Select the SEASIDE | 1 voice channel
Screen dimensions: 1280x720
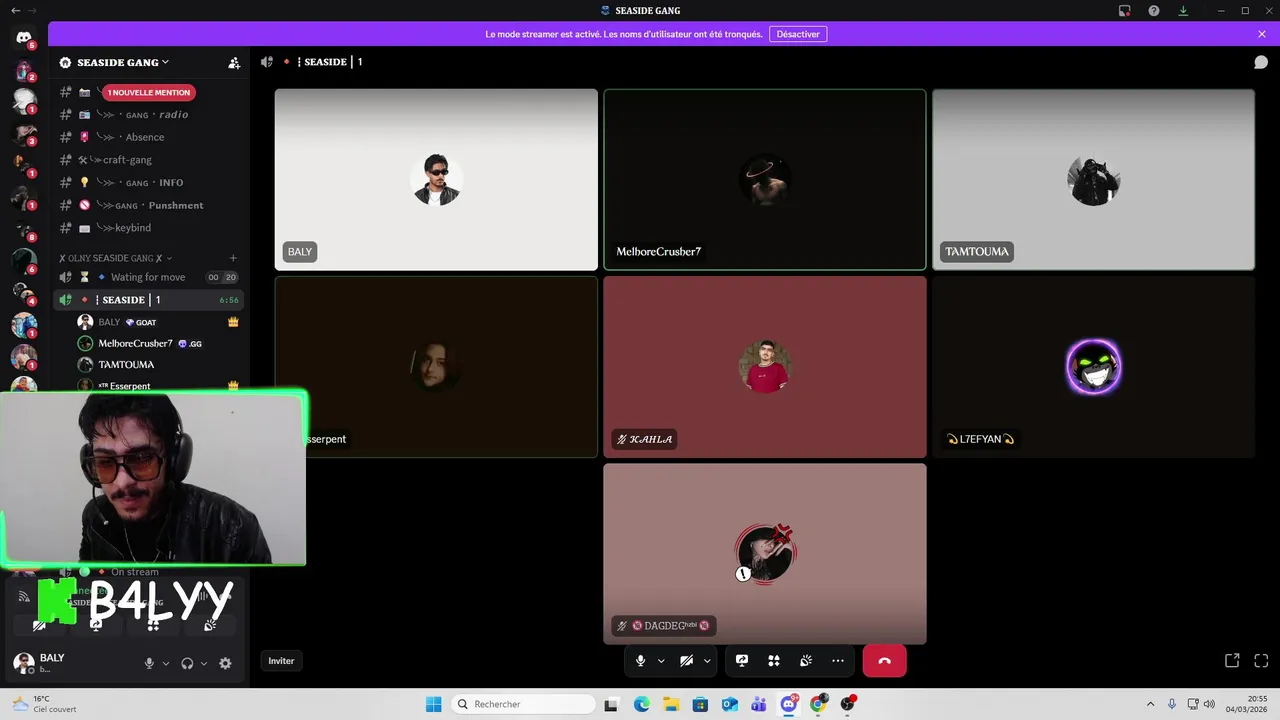point(148,300)
